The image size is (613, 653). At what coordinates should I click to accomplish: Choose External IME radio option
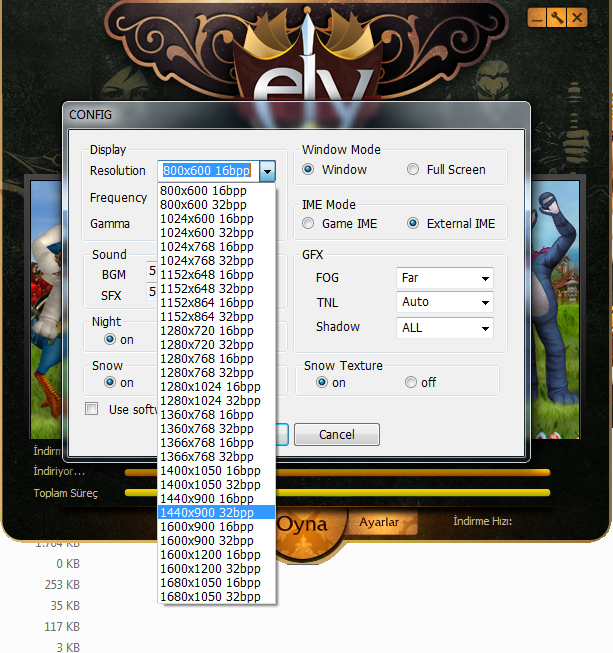tap(413, 224)
